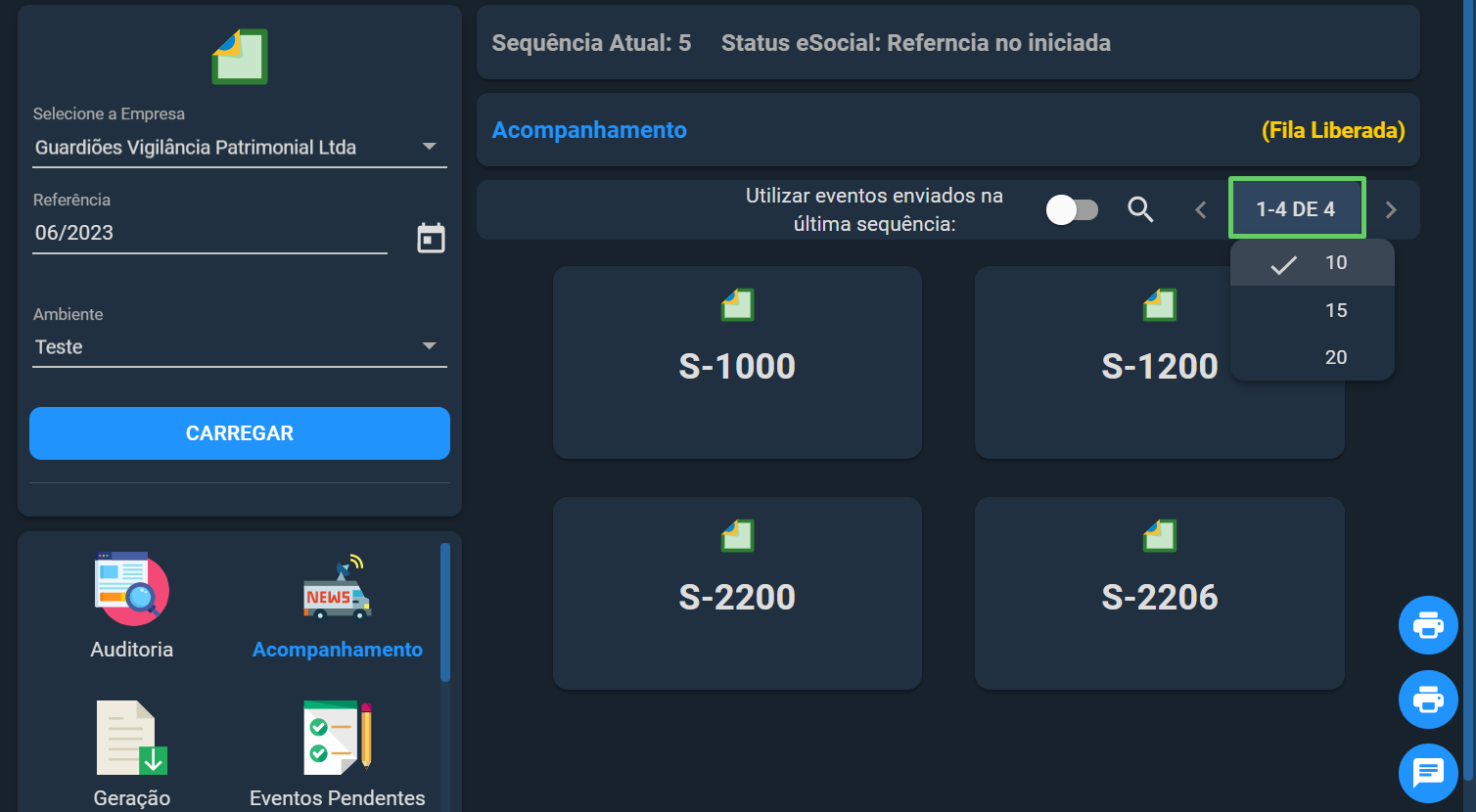
Task: Open the 1-4 DE 4 page size selector
Action: [1297, 208]
